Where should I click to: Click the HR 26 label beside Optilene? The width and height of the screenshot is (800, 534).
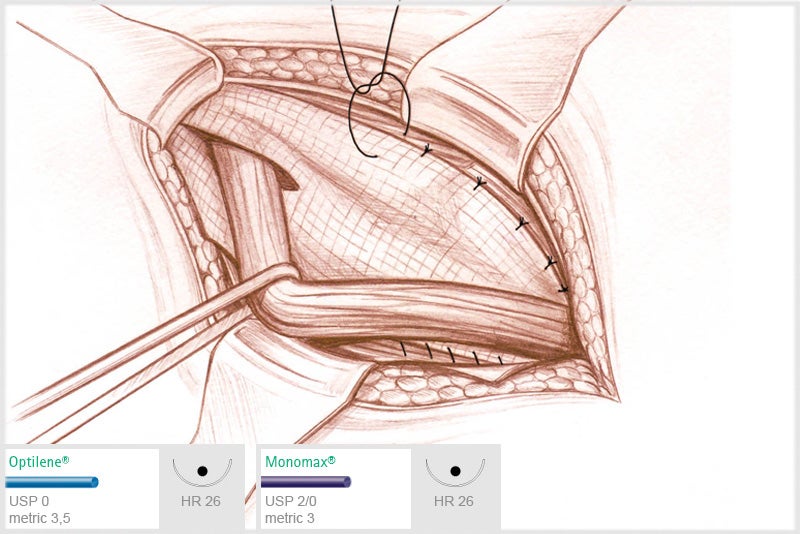pos(201,501)
